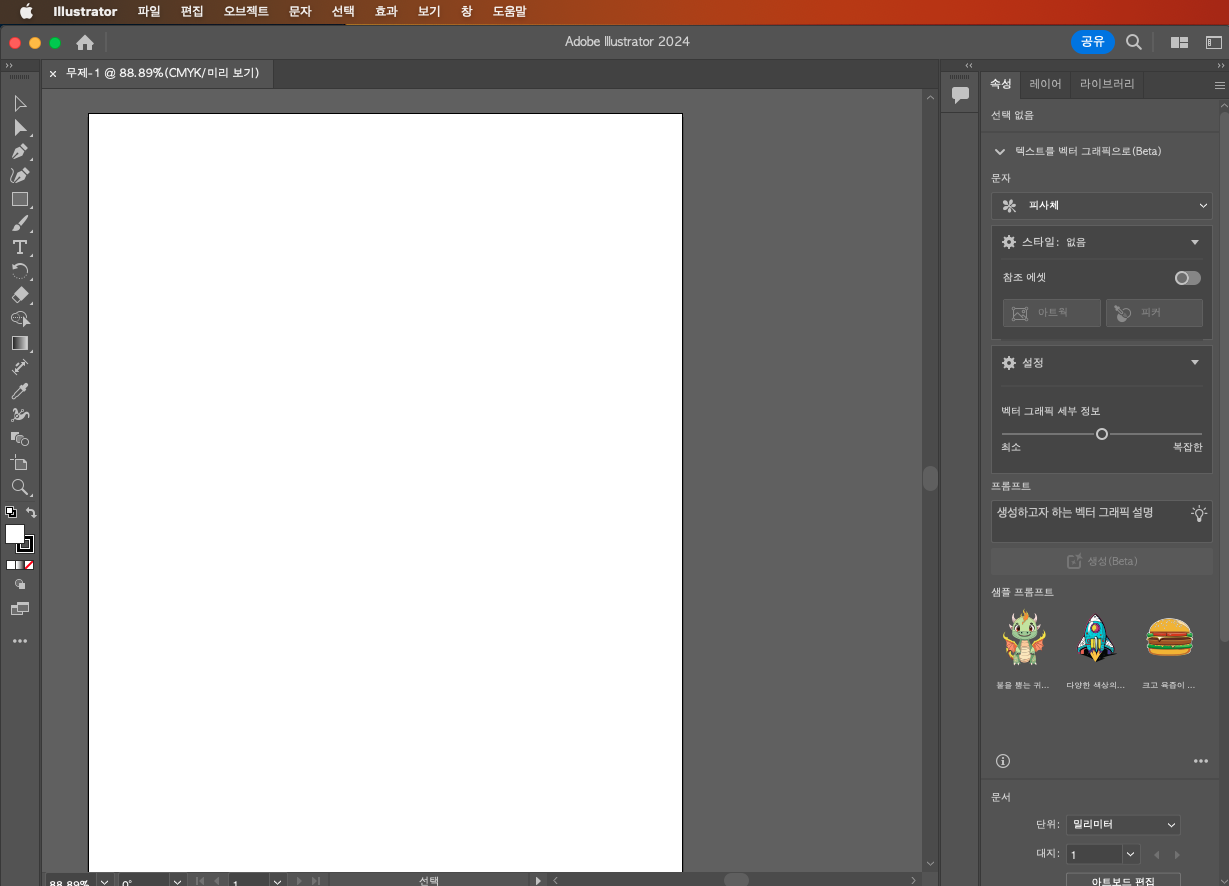Reset to default fill and stroke
Viewport: 1229px width, 886px height.
pyautogui.click(x=10, y=512)
